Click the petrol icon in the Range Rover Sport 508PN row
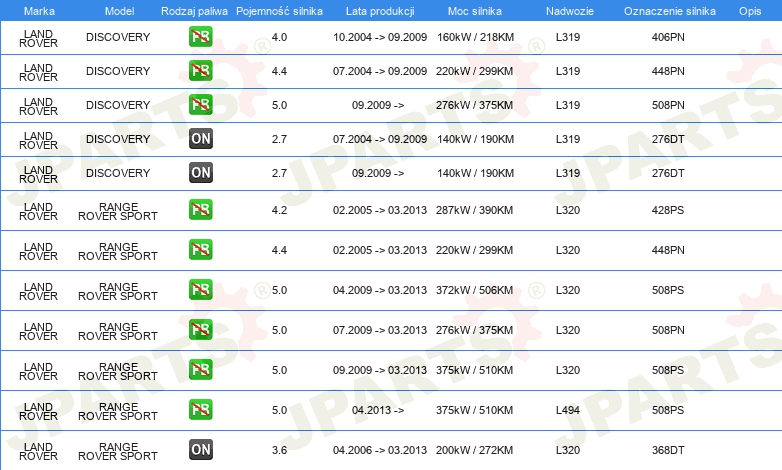The image size is (782, 470). tap(200, 330)
